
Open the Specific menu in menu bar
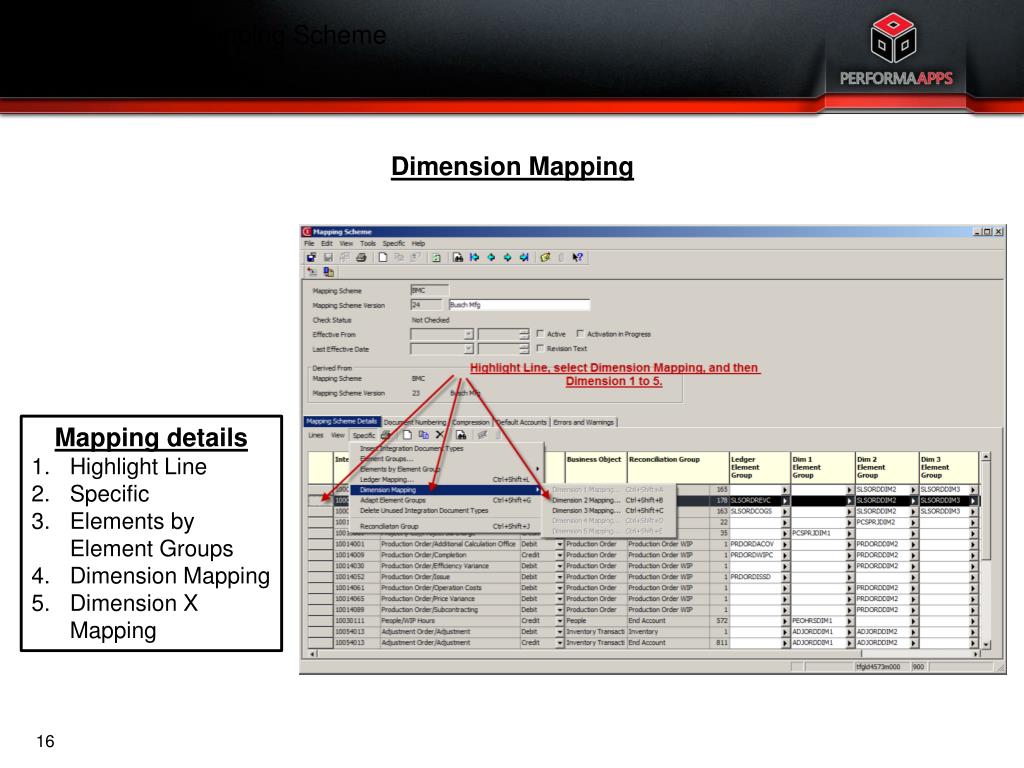click(x=394, y=244)
